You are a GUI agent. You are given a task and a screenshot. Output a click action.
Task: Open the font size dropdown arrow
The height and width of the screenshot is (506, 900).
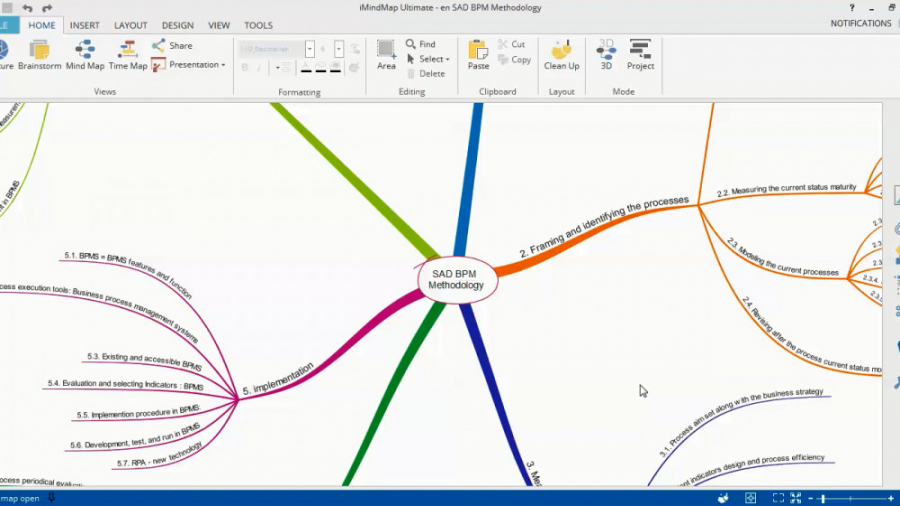coord(339,49)
